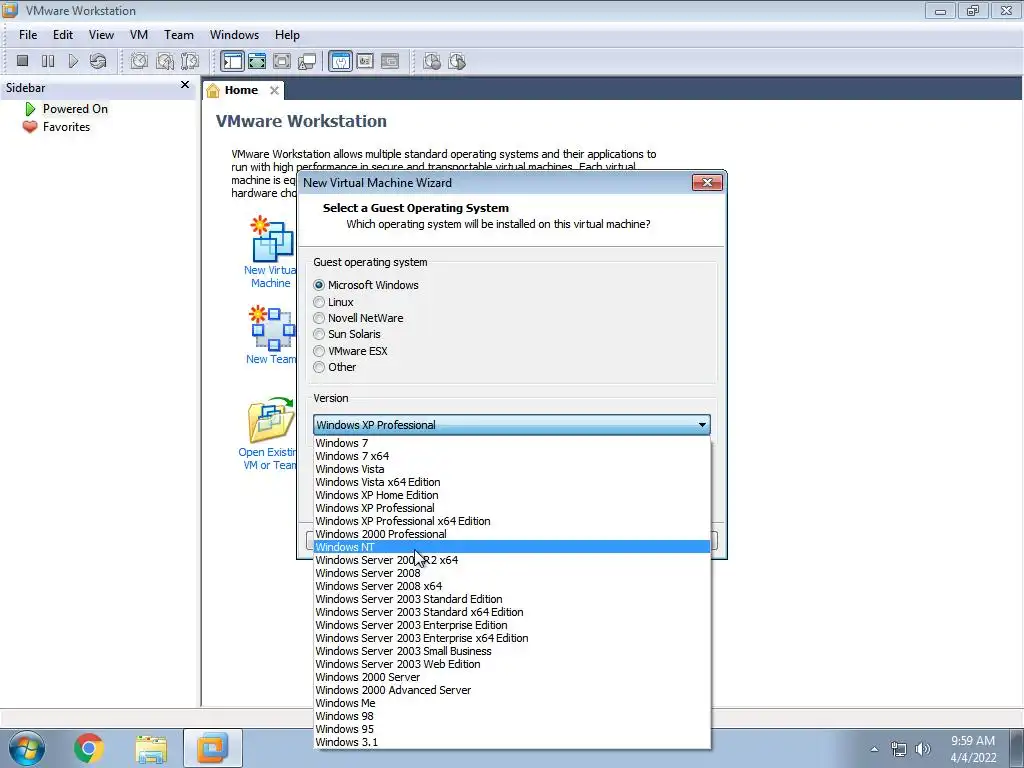Viewport: 1024px width, 768px height.
Task: Click the New Virtual Machine home icon
Action: (x=272, y=239)
